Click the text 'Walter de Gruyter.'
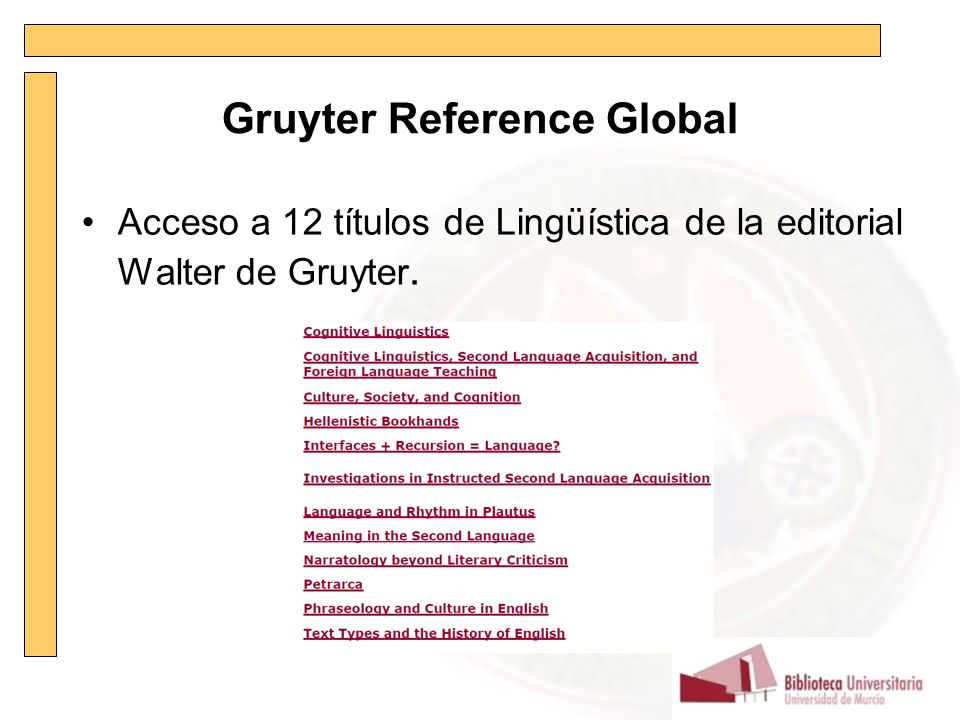Viewport: 960px width, 720px height. (x=268, y=272)
